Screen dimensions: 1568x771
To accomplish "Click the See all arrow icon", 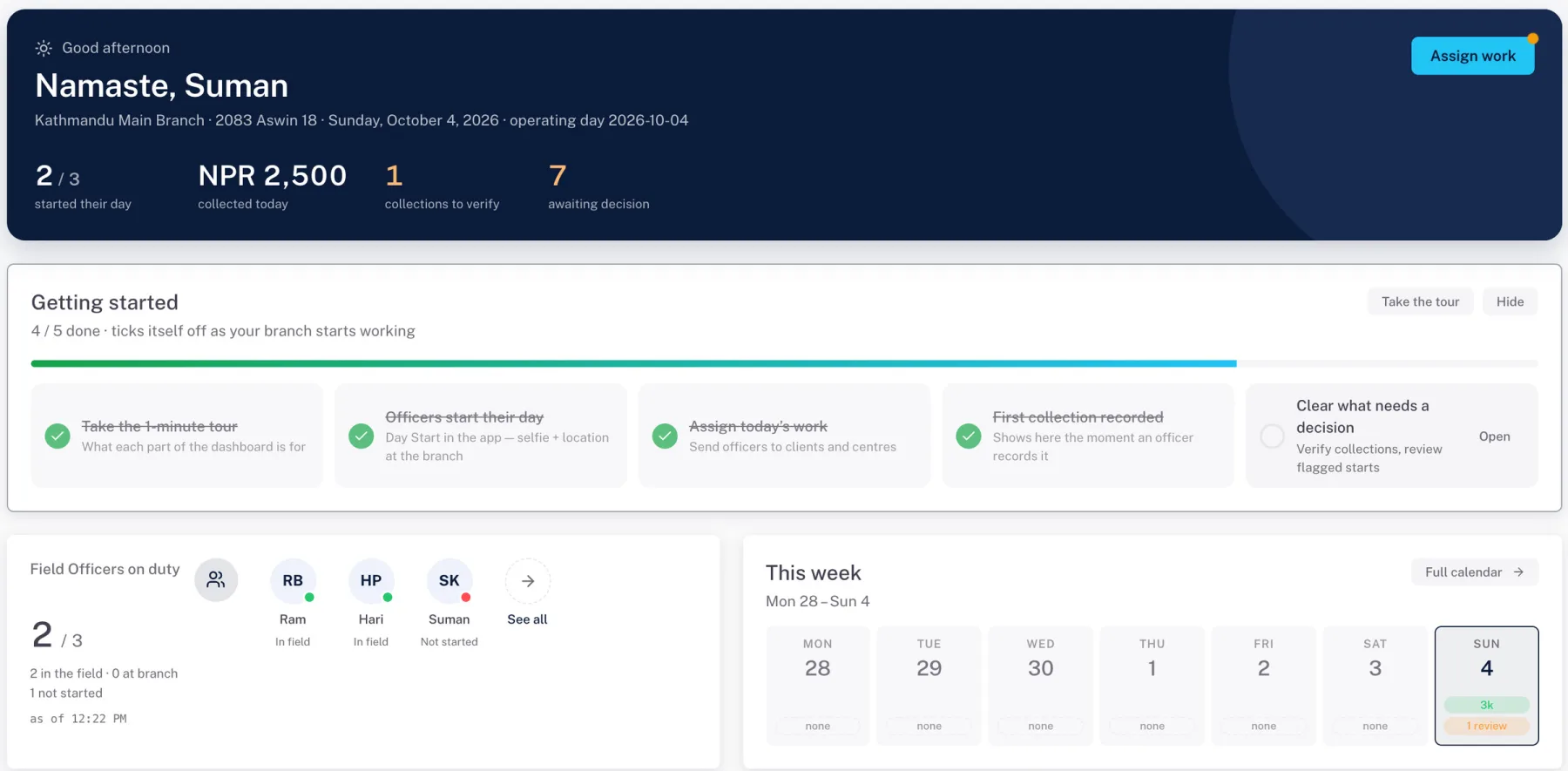I will 528,581.
